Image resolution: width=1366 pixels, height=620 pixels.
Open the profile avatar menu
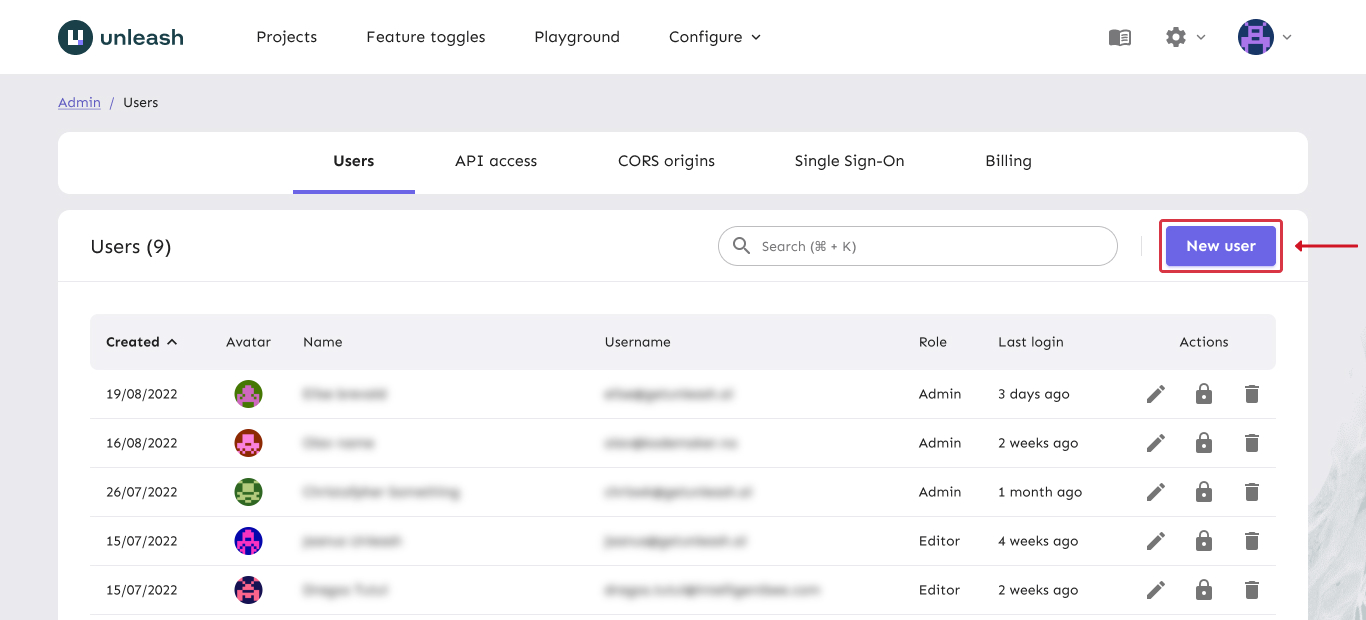(1264, 37)
